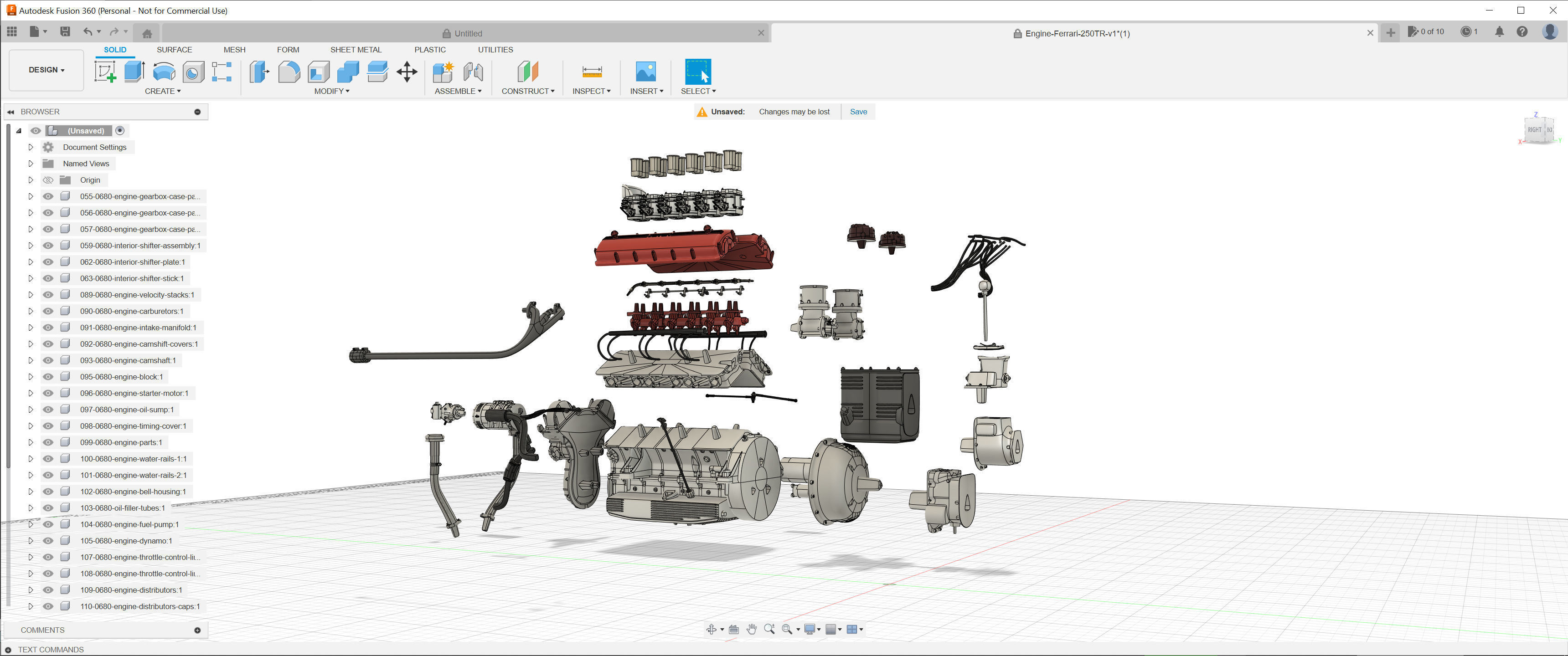Switch to the SHEET METAL tab
Screen dimensions: 1568x656
(356, 50)
